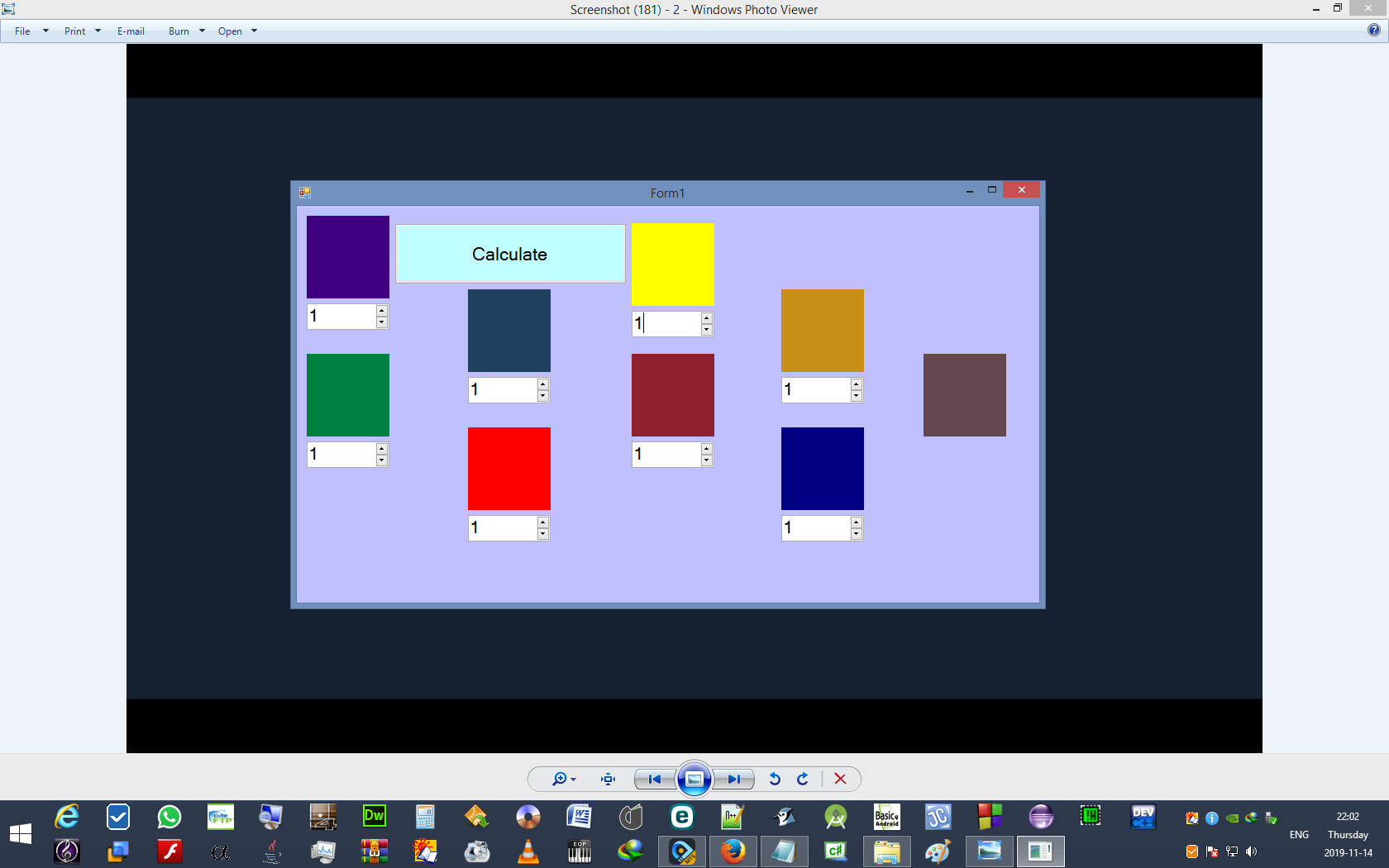Click the dark slate blue color square
Image resolution: width=1389 pixels, height=868 pixels.
tap(509, 331)
